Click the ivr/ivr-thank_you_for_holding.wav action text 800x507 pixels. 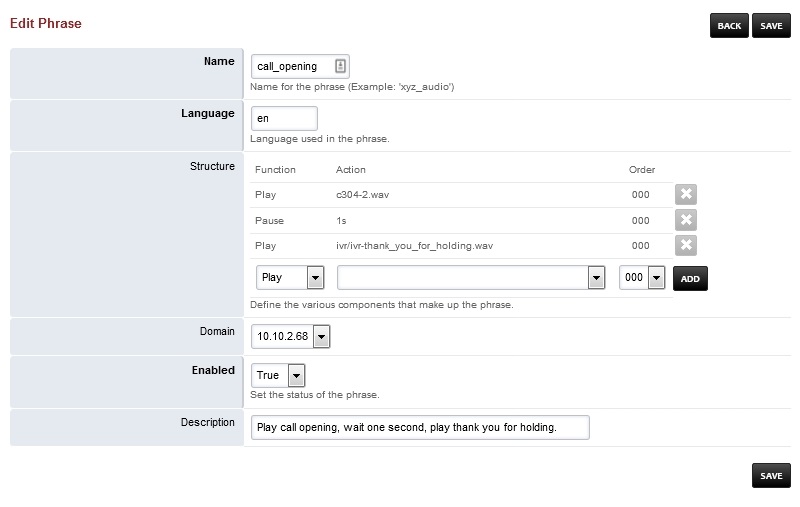pyautogui.click(x=414, y=245)
